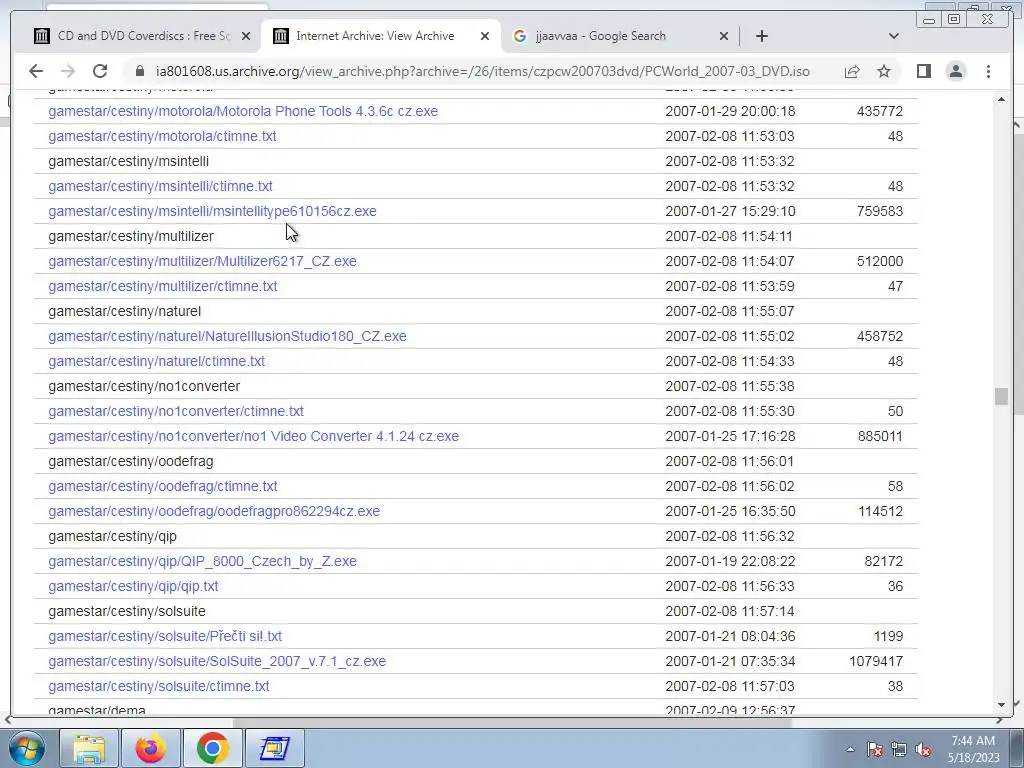
Task: Open qip/qip.txt link
Action: (x=133, y=586)
